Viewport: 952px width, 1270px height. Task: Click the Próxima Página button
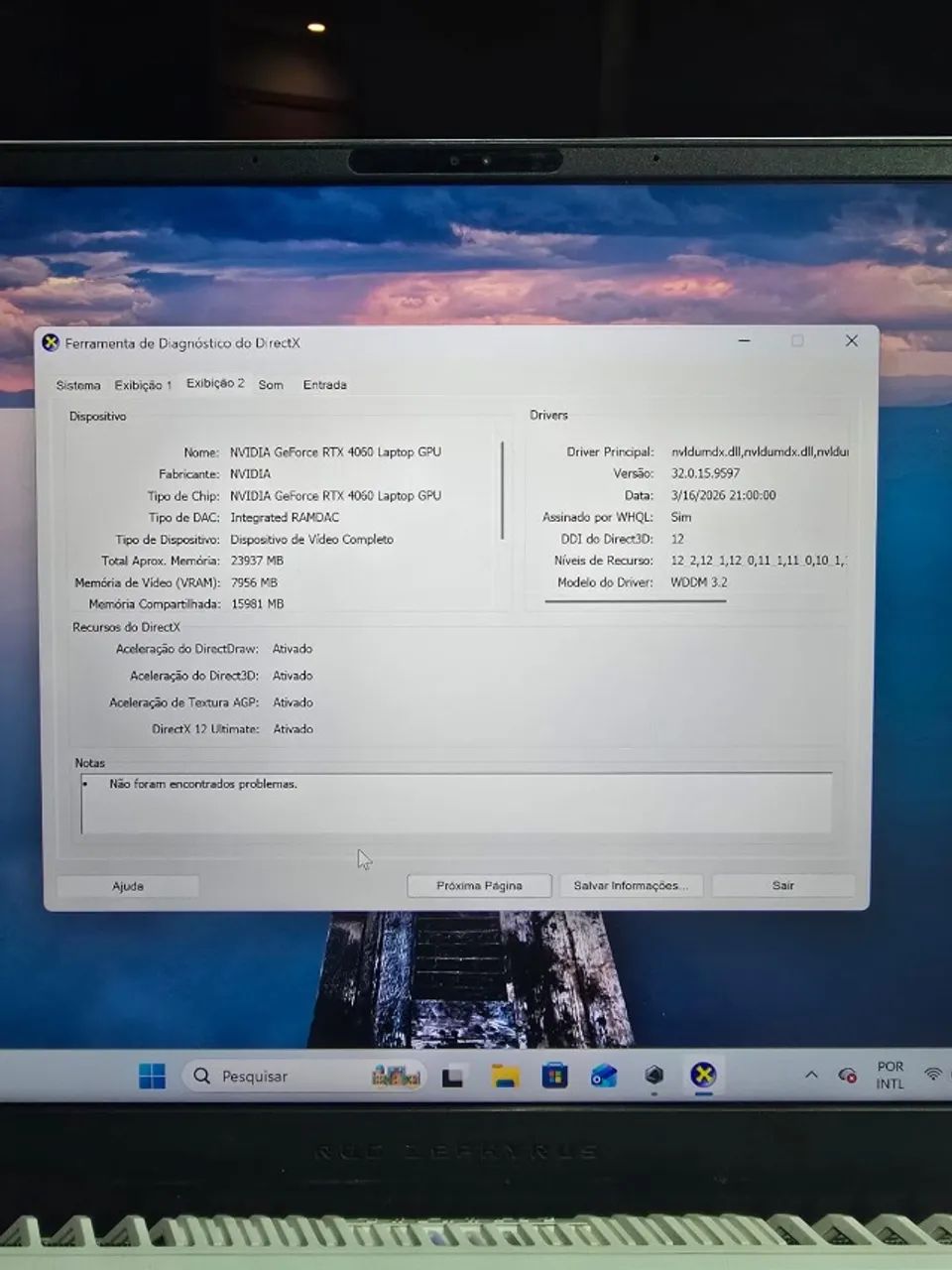[479, 886]
